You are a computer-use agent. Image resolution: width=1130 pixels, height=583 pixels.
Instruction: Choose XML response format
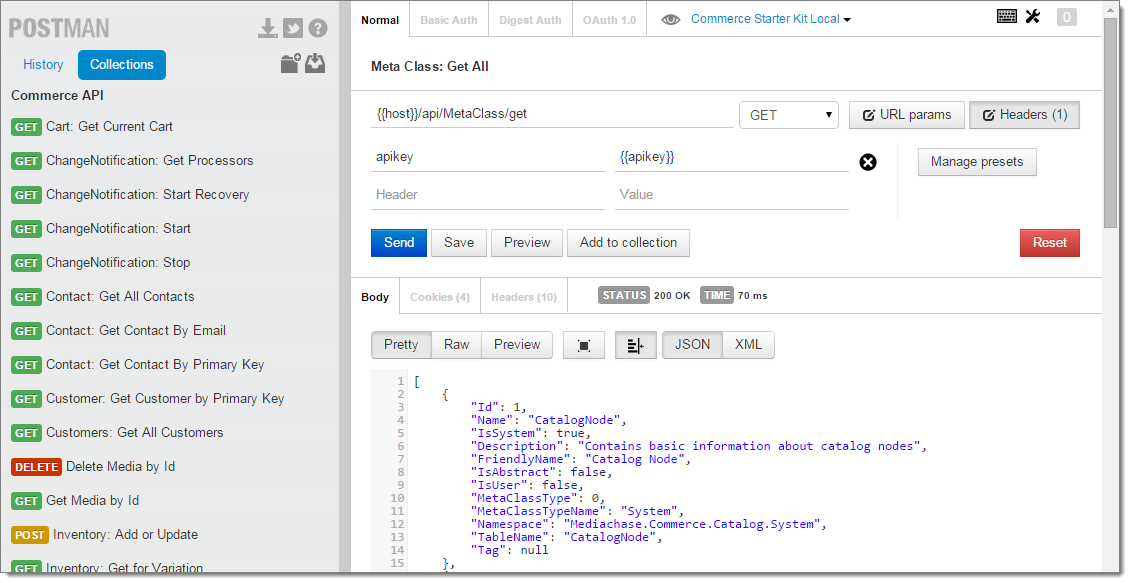click(x=748, y=345)
